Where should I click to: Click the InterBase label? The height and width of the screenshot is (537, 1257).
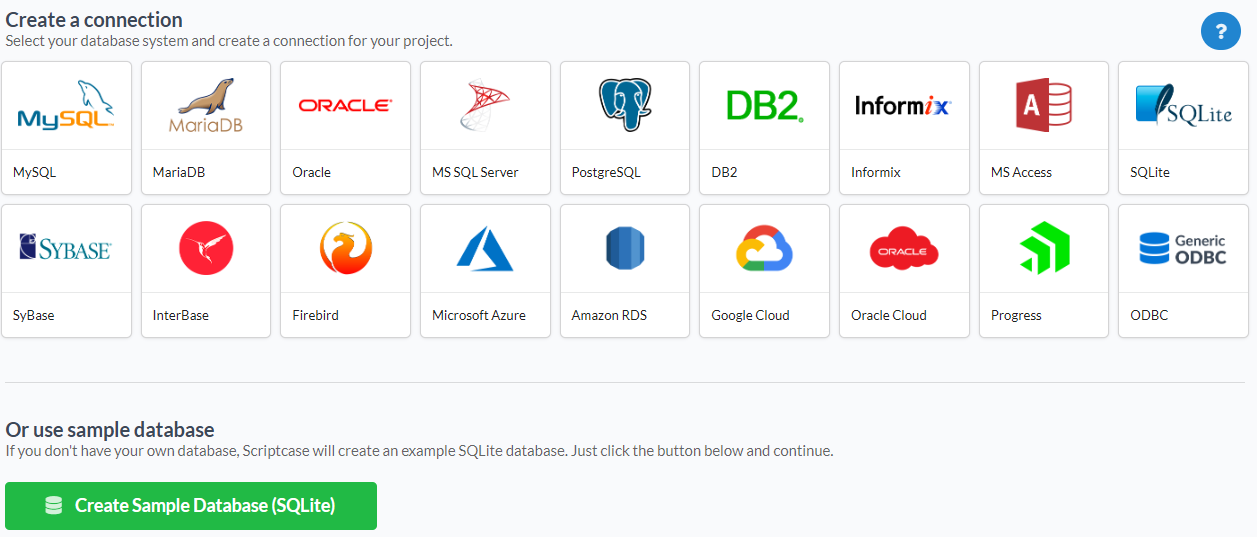tap(181, 315)
